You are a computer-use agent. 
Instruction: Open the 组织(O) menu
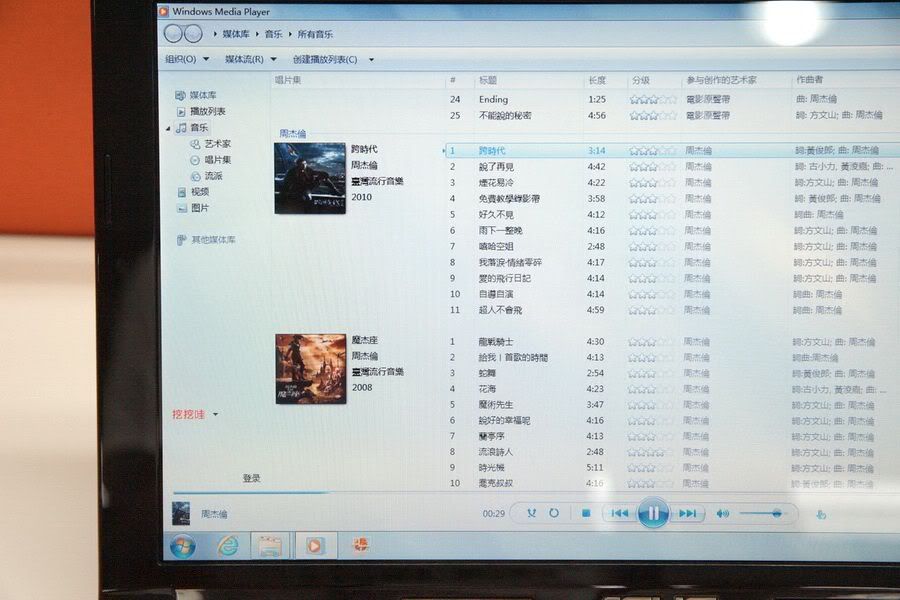point(187,59)
